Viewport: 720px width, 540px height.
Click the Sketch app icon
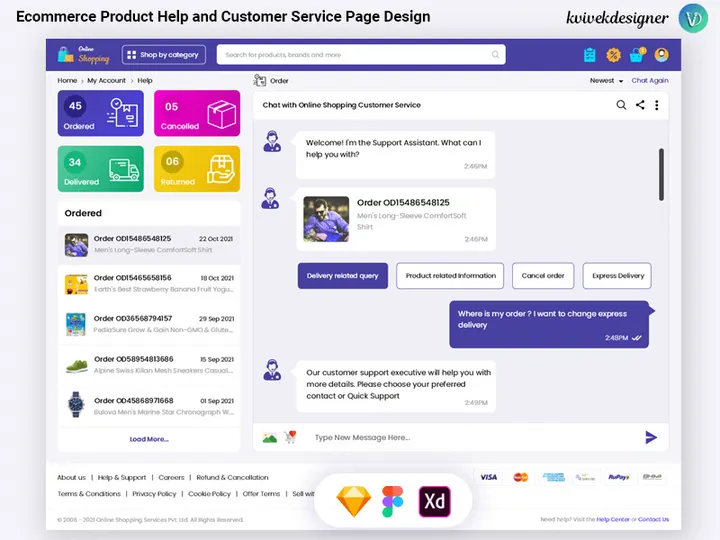pos(354,501)
